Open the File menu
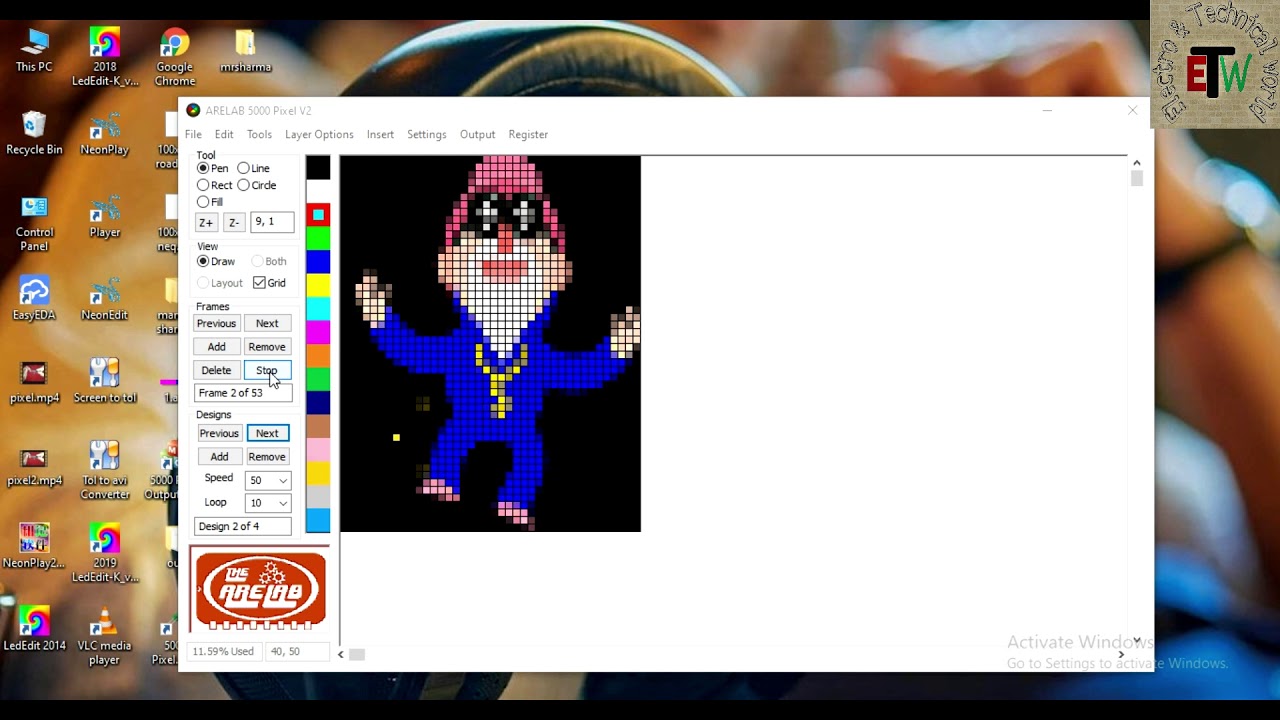 click(x=193, y=134)
